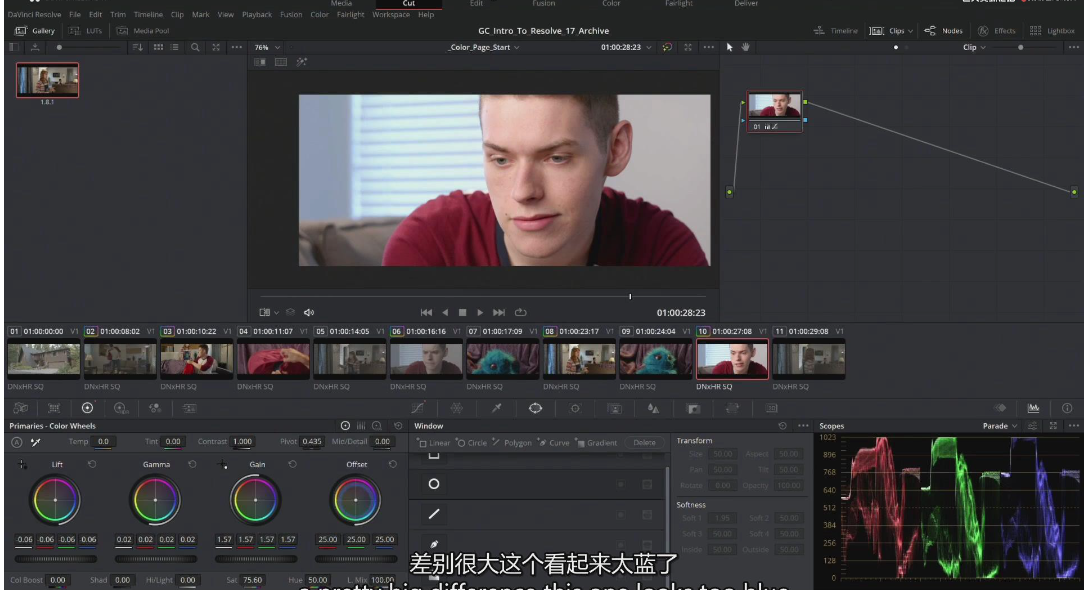1090x590 pixels.
Task: Select the Window palette icon
Action: pos(535,408)
